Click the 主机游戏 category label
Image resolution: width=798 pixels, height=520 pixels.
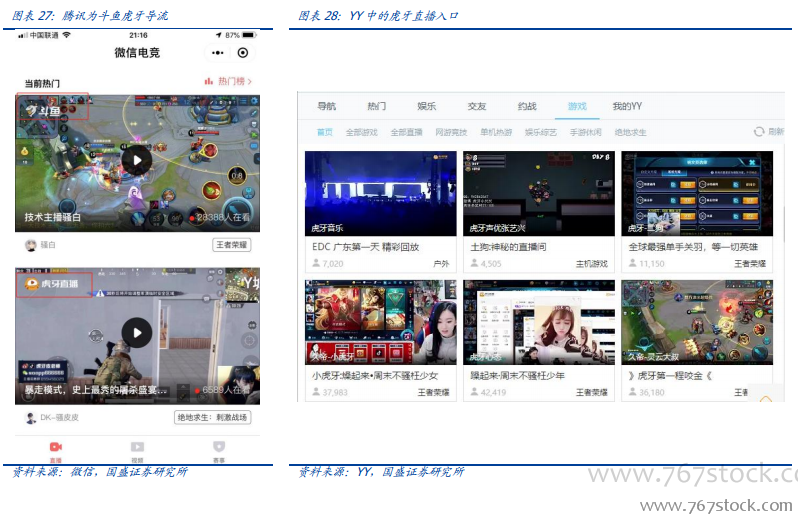pos(592,264)
